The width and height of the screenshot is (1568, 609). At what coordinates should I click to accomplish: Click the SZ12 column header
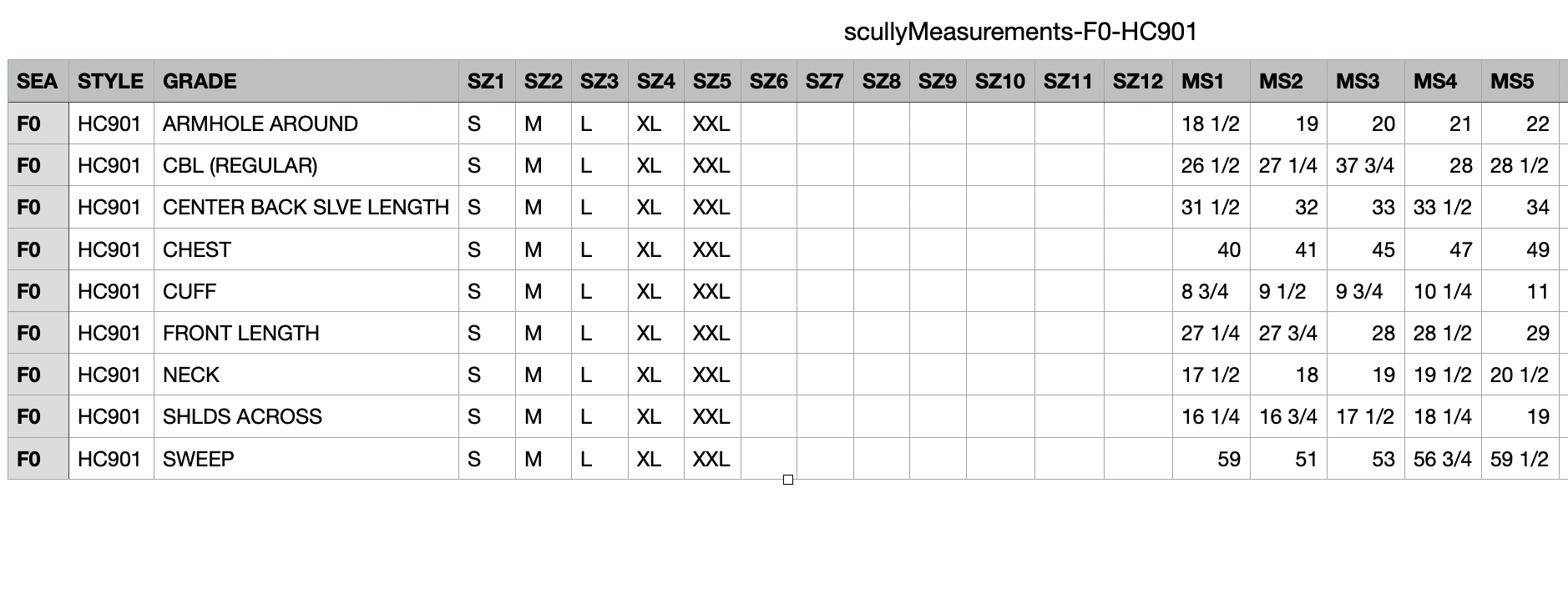pos(1137,81)
